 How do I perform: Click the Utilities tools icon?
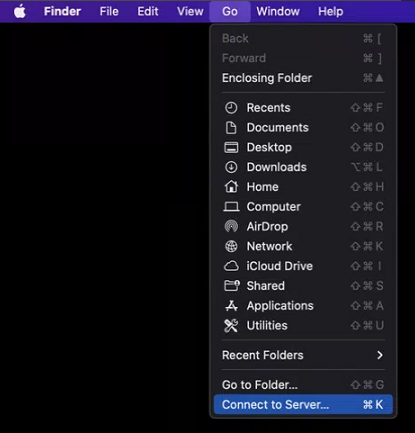coord(231,326)
